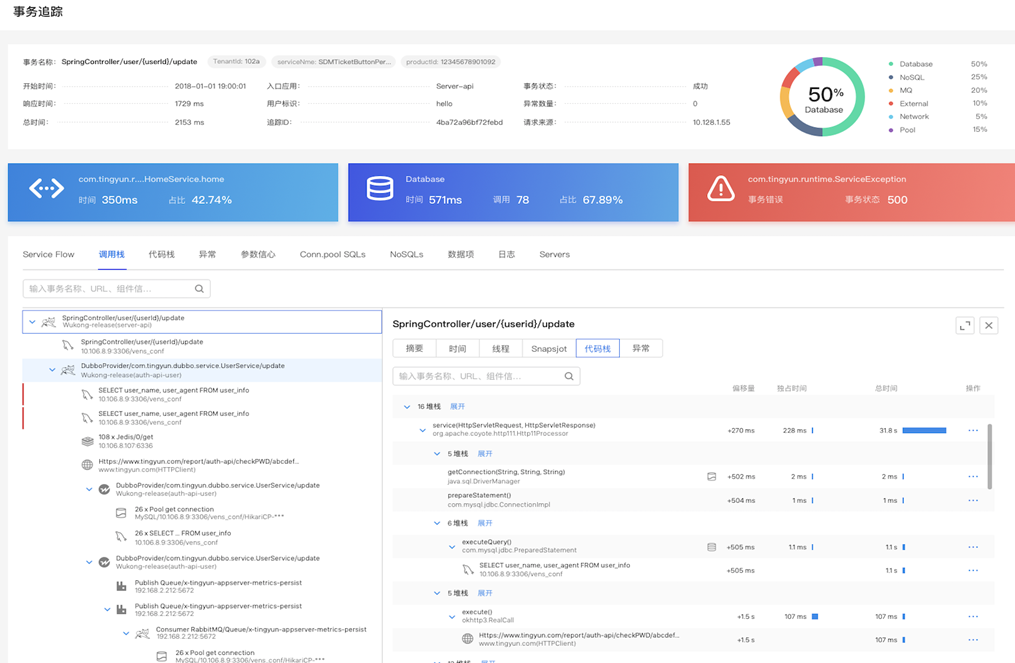Click the globe icon beside checkPWD URL in tree
The width and height of the screenshot is (1015, 663).
click(x=87, y=465)
